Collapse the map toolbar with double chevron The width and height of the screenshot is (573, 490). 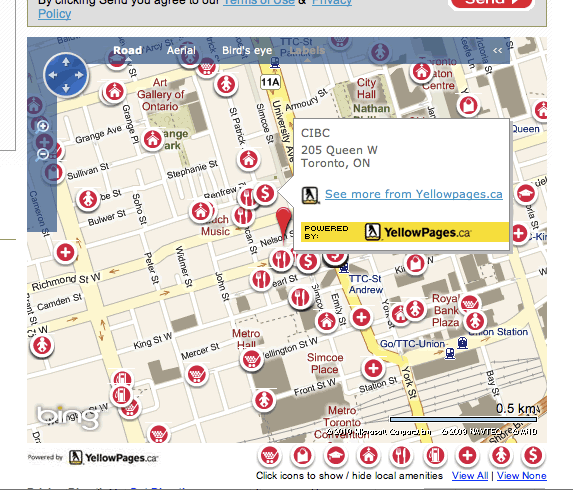point(497,50)
